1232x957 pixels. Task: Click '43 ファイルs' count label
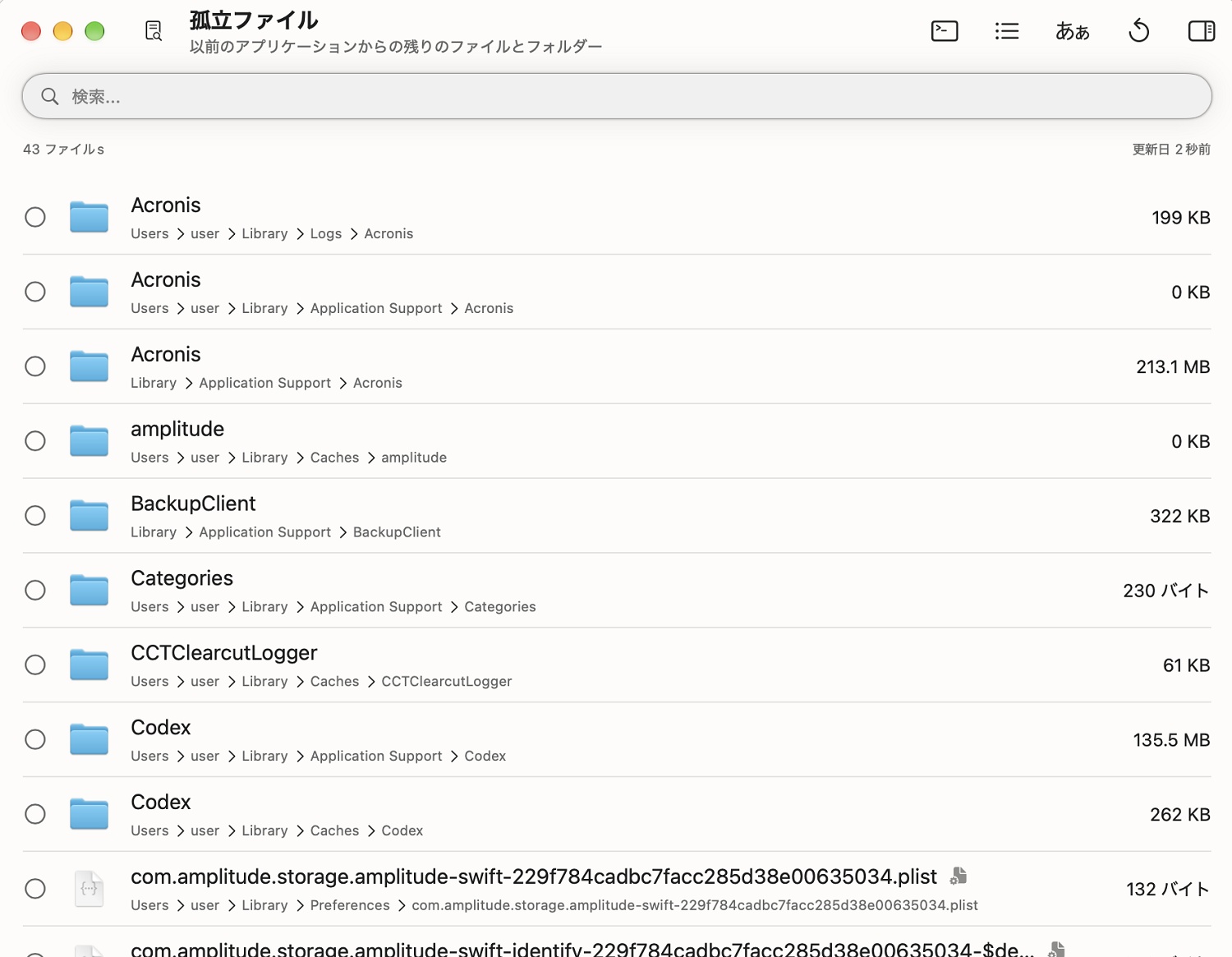(64, 150)
